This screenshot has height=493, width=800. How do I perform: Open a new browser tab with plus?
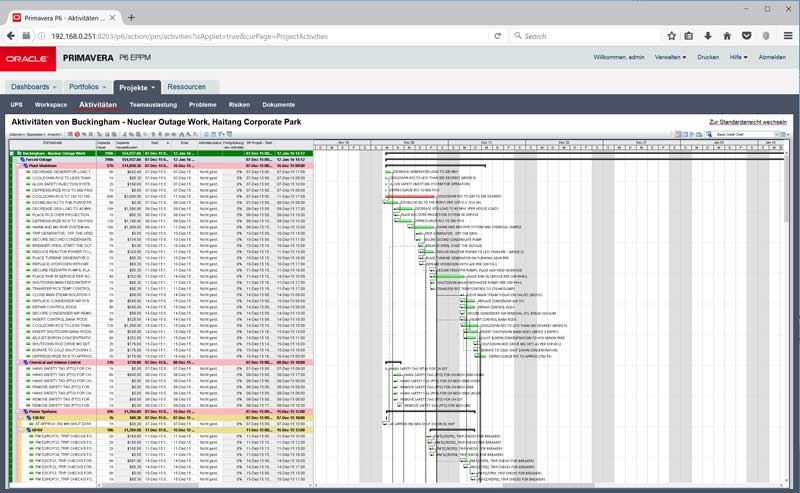131,18
